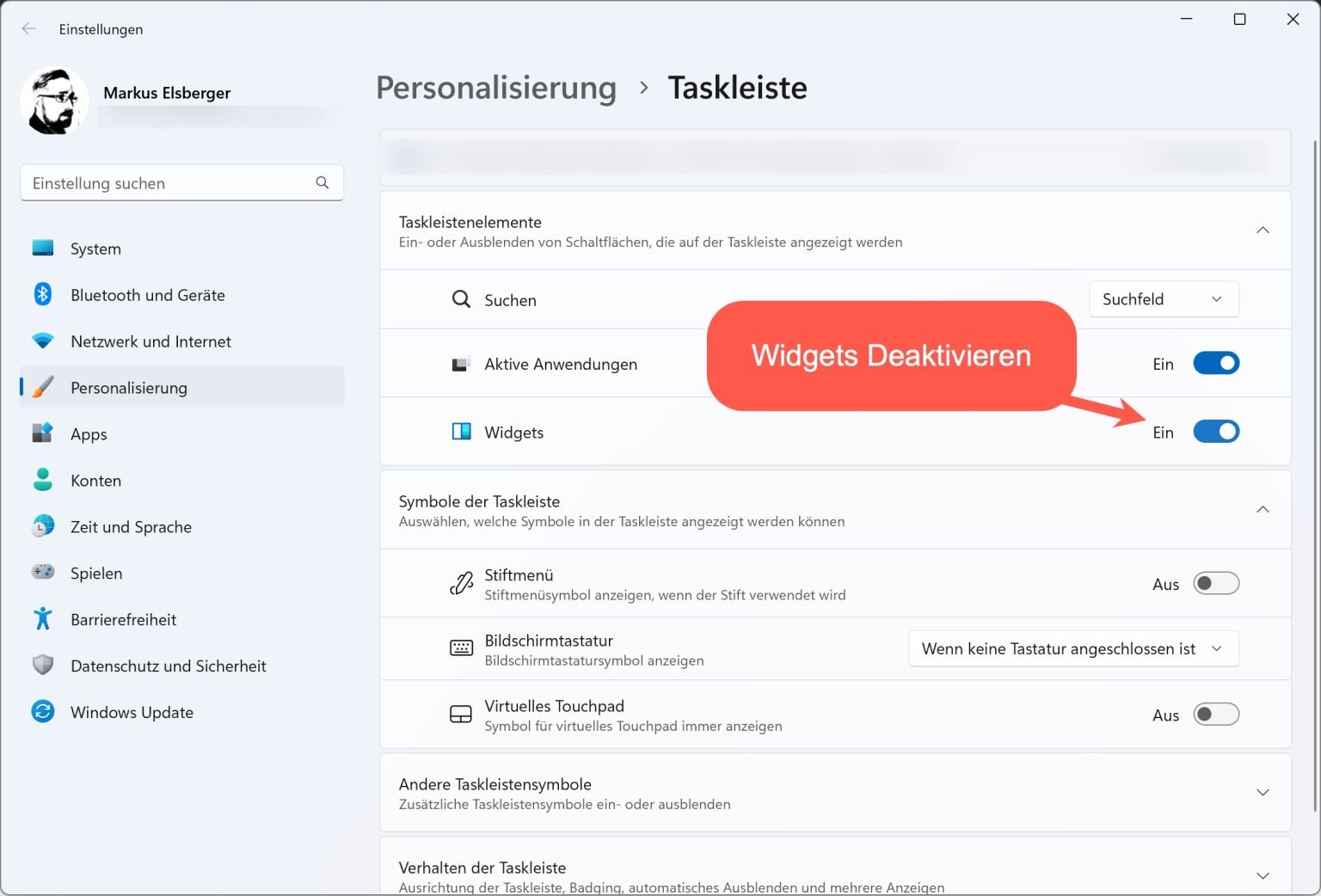
Task: Enable Virtuelles Touchpad
Action: 1216,714
